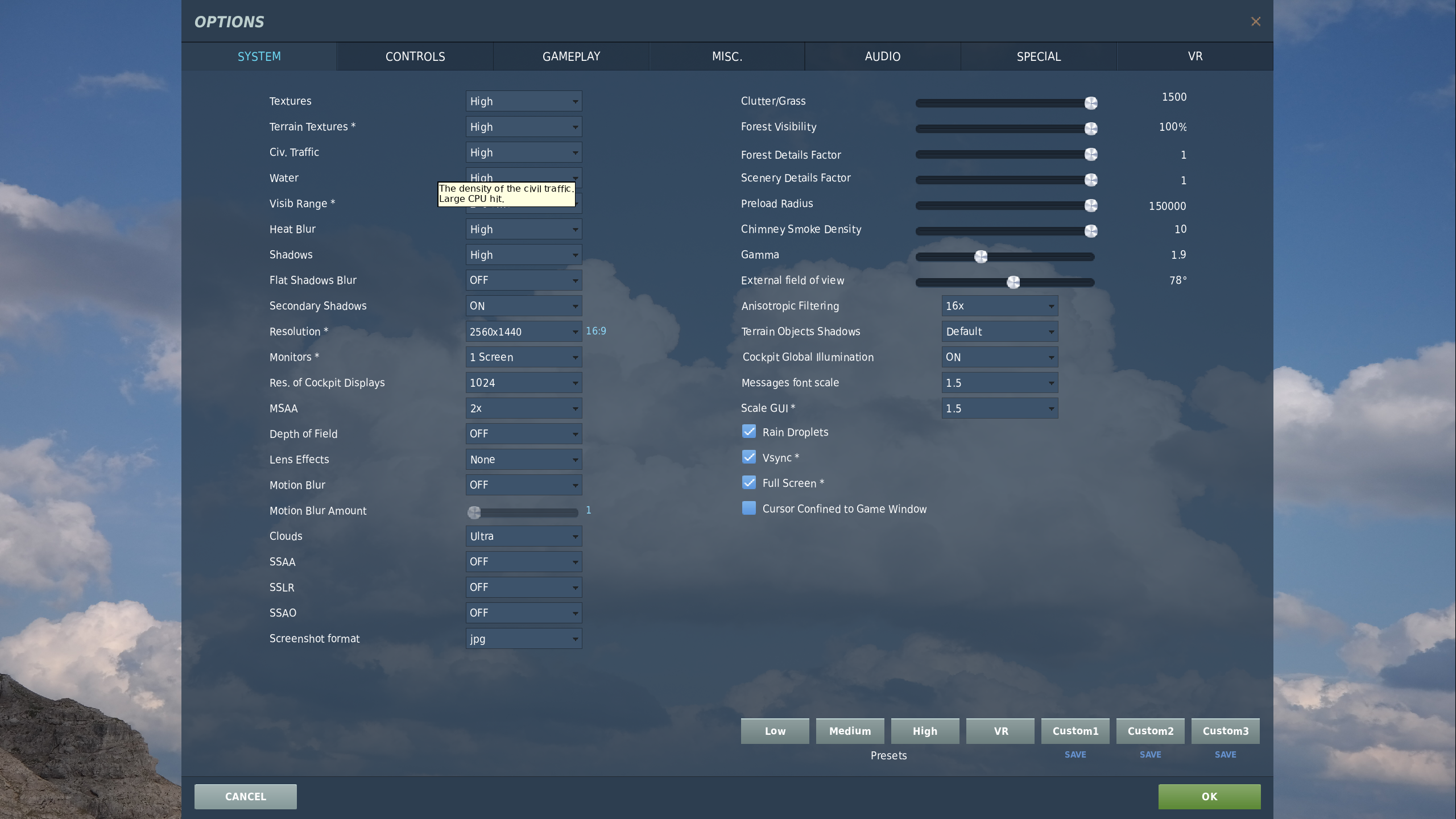Viewport: 1456px width, 819px height.
Task: Apply the Medium preset
Action: 850,731
